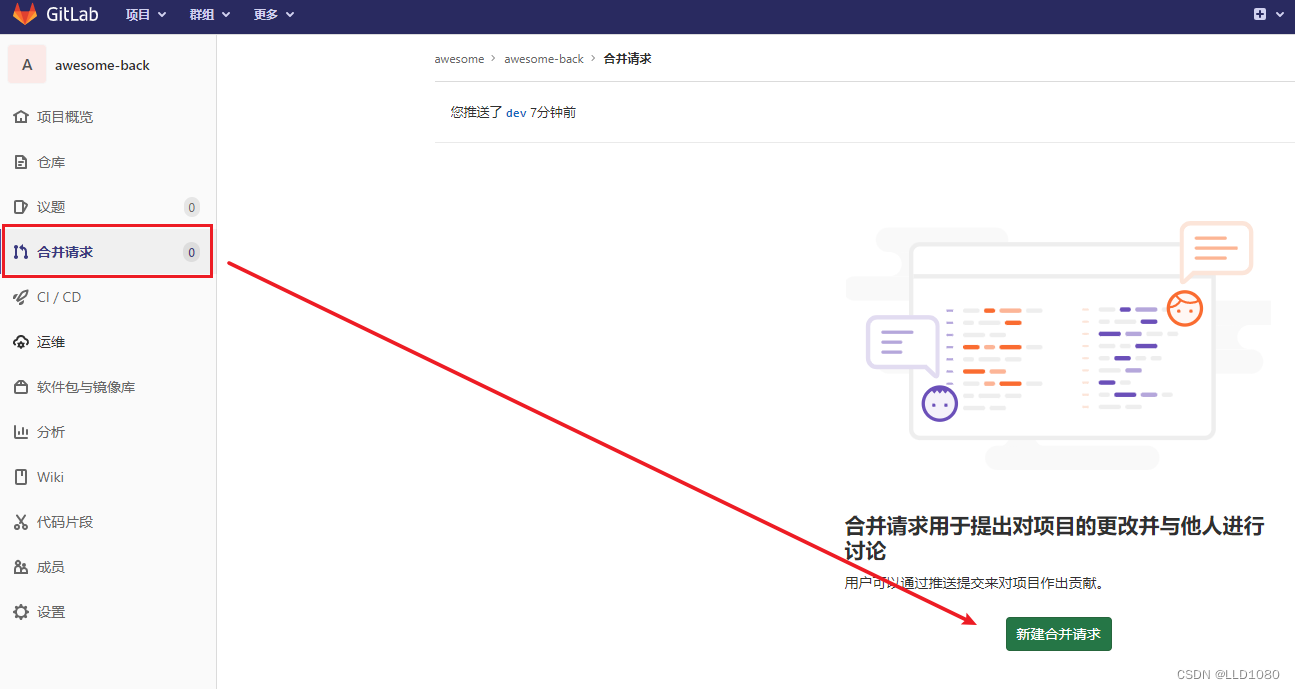Click the text 用户可以通过推送提交来对项目作出贡献。
Image resolution: width=1295 pixels, height=689 pixels.
point(975,583)
